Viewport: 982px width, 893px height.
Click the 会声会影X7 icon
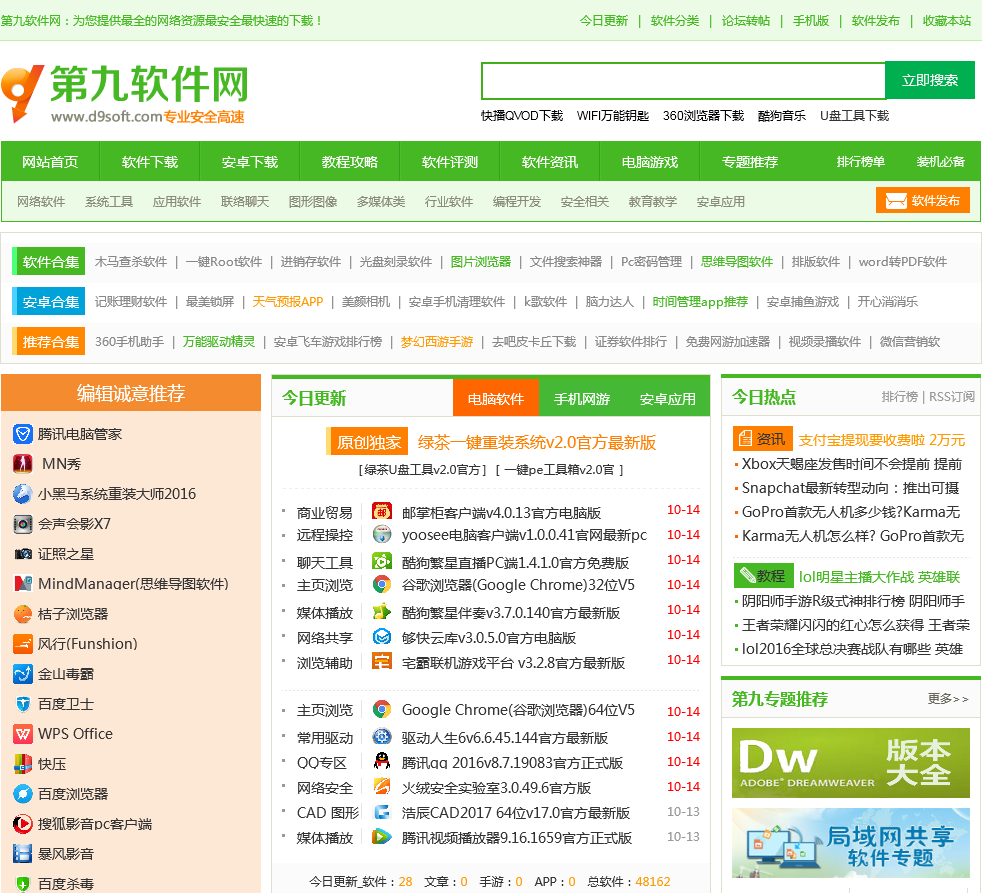[23, 524]
